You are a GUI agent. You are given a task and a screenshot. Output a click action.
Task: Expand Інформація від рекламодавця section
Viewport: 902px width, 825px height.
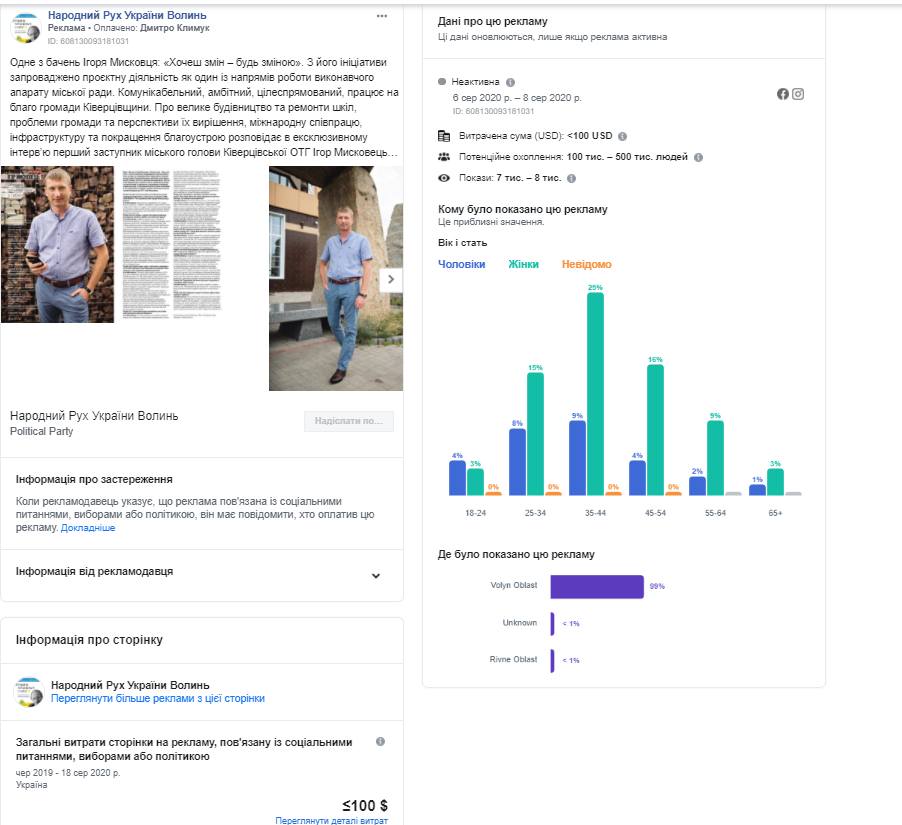(376, 575)
